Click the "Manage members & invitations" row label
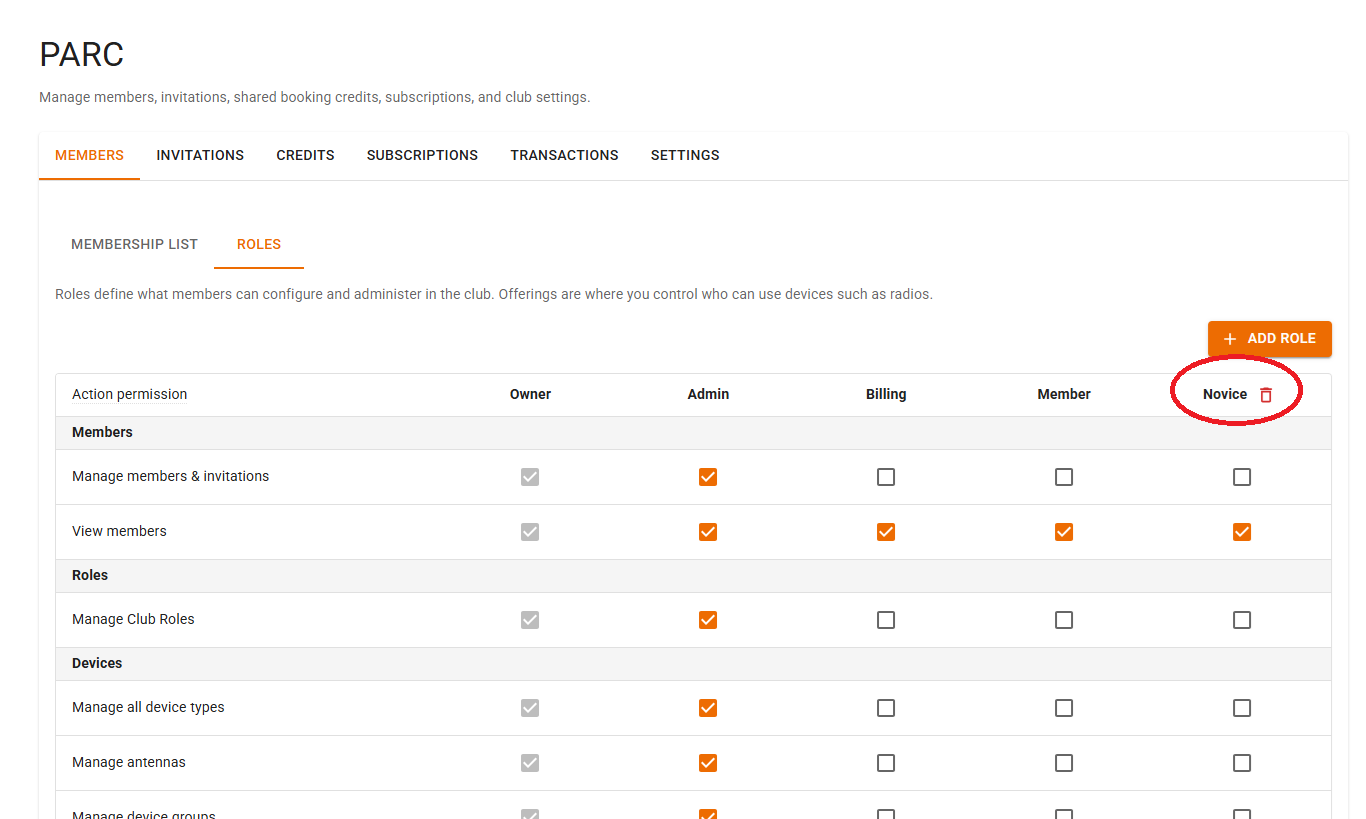This screenshot has height=819, width=1366. [170, 476]
